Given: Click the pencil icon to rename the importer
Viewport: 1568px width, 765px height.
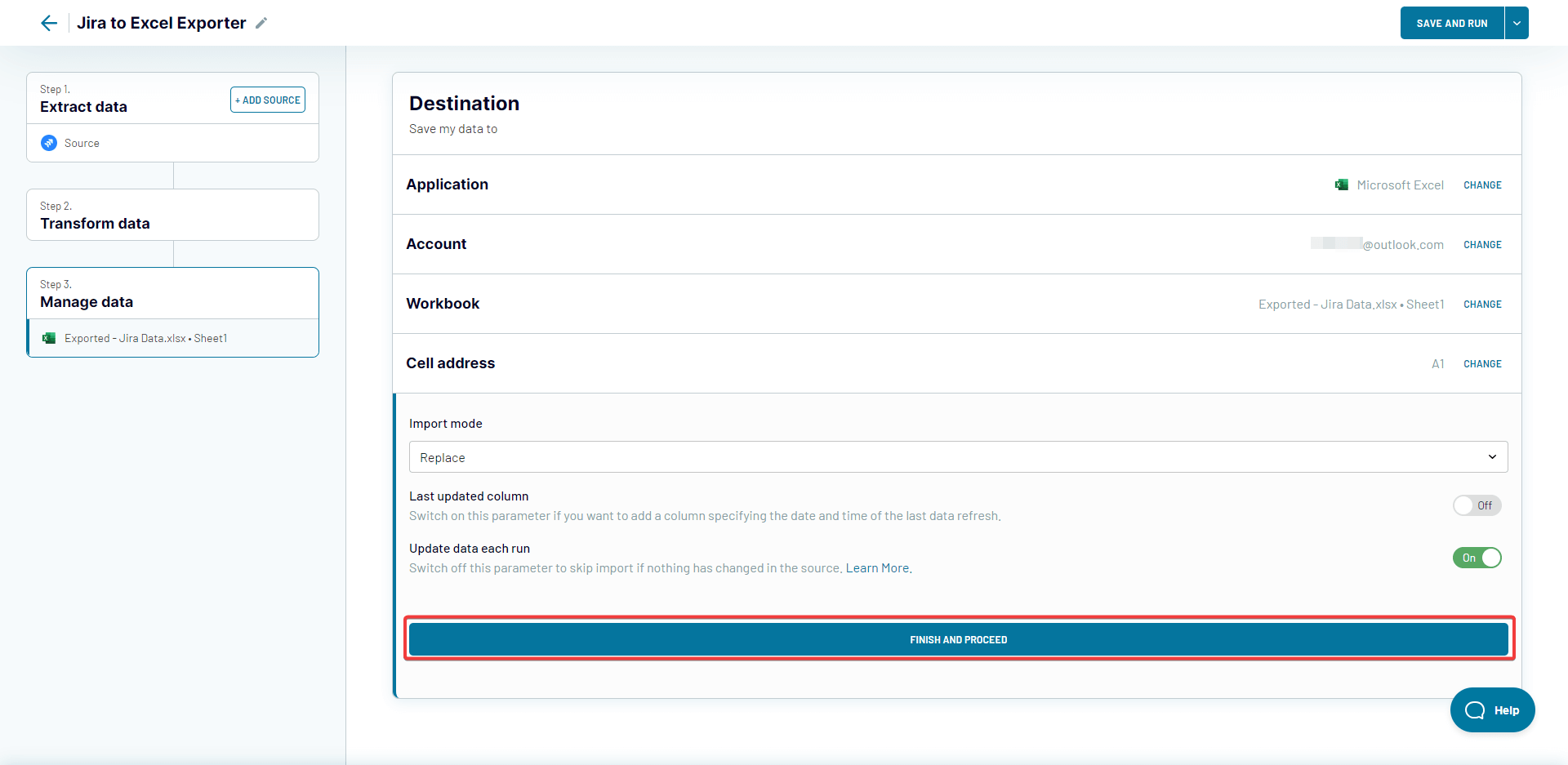Looking at the screenshot, I should click(261, 23).
